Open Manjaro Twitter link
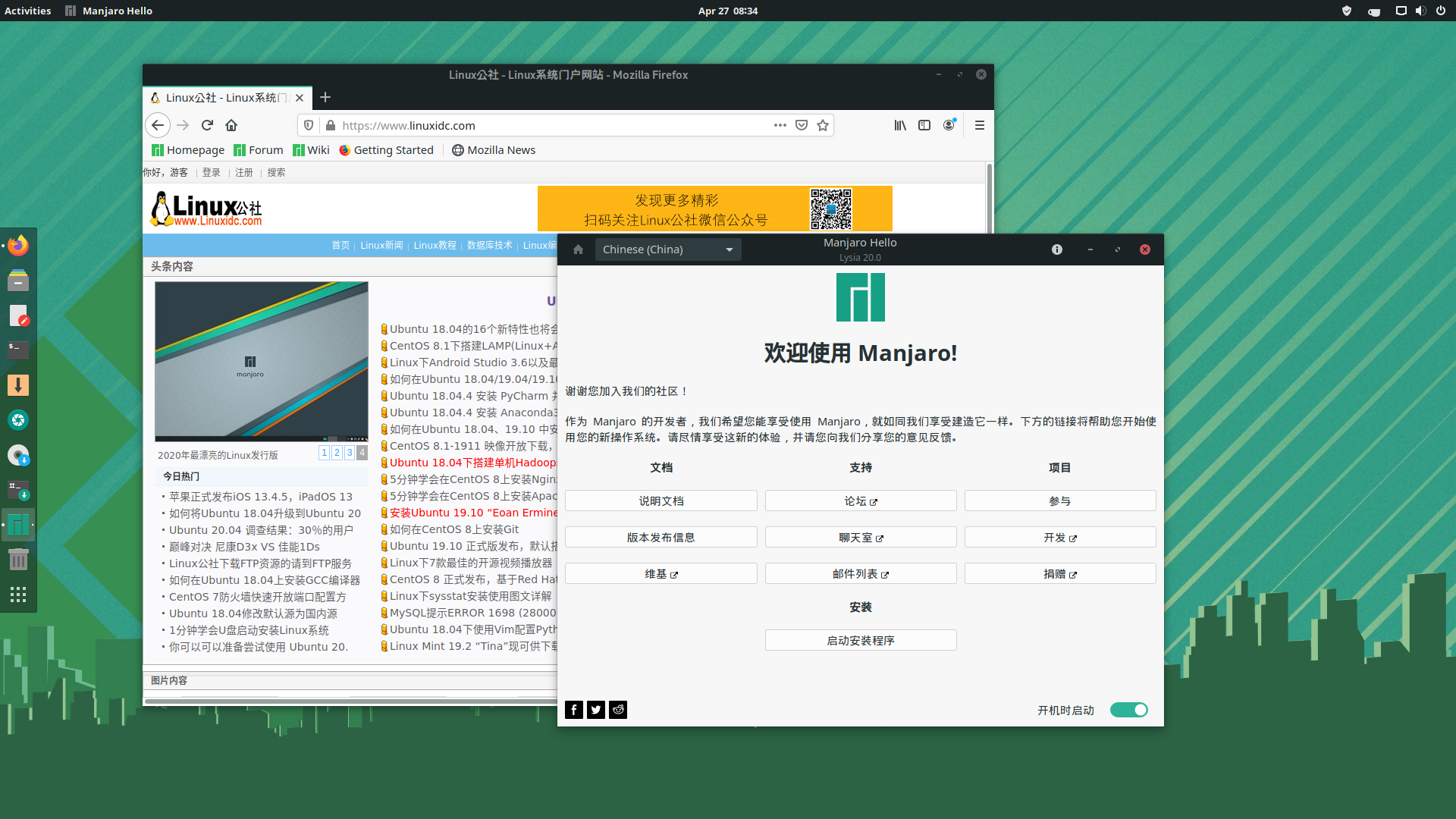 click(x=596, y=710)
